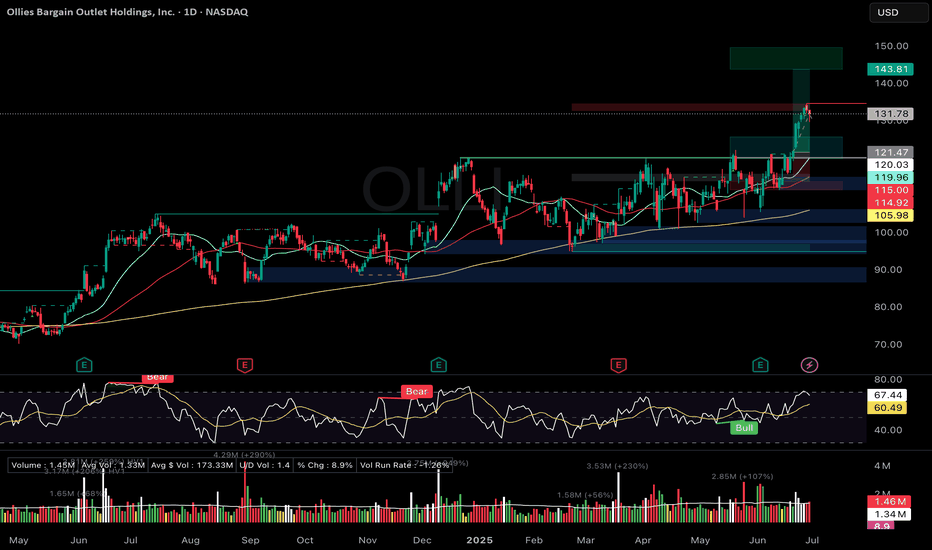Click the 67.44 RSI value label
The width and height of the screenshot is (932, 550).
point(887,395)
